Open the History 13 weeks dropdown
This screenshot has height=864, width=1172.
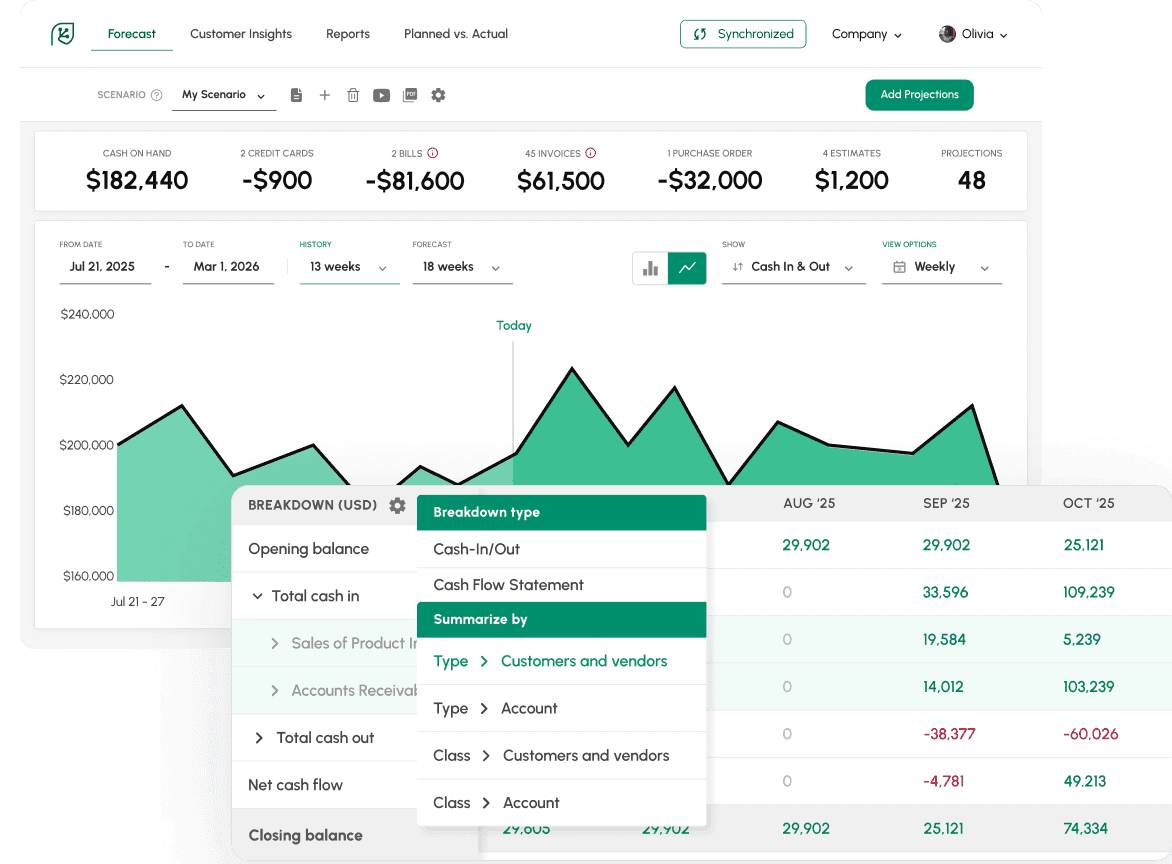click(348, 267)
